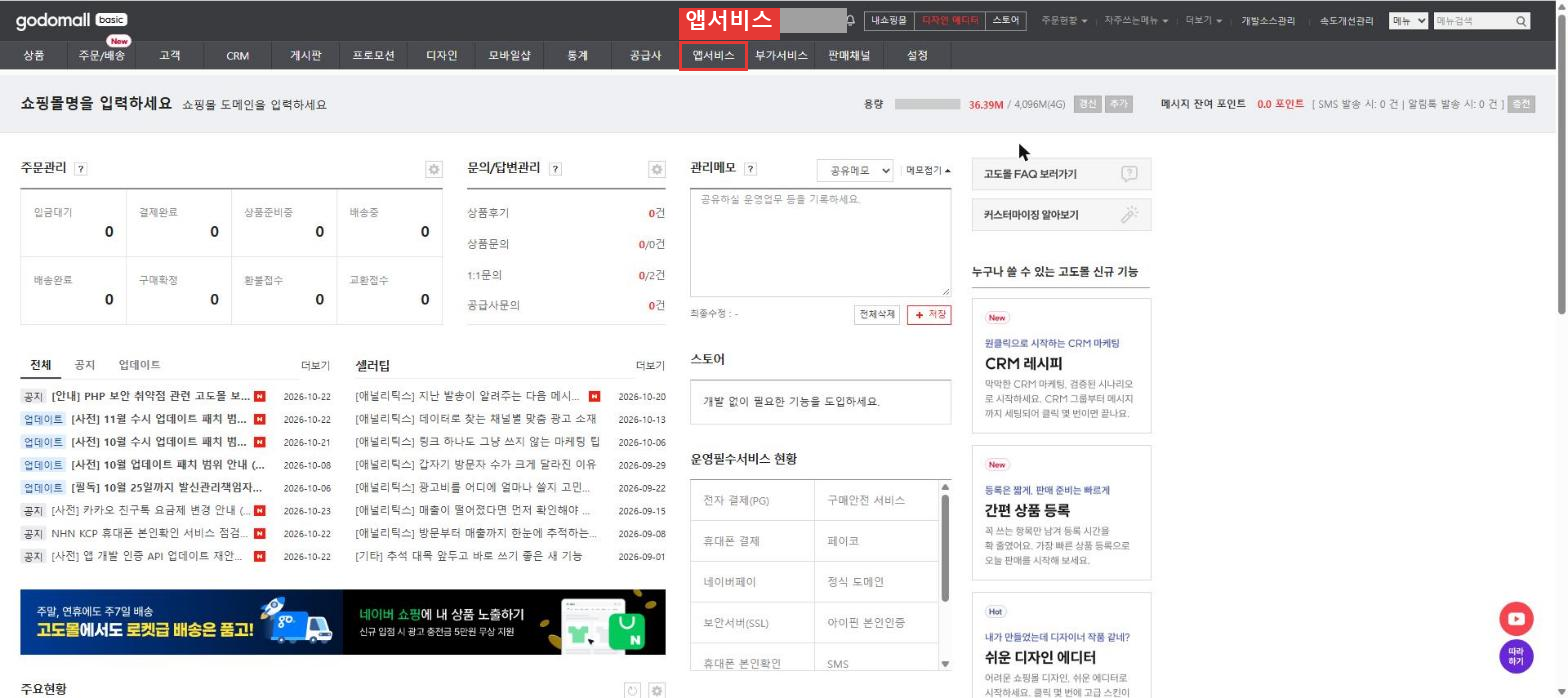Click the purple 따라하기 floating button
This screenshot has width=1568, height=698.
pos(1516,657)
